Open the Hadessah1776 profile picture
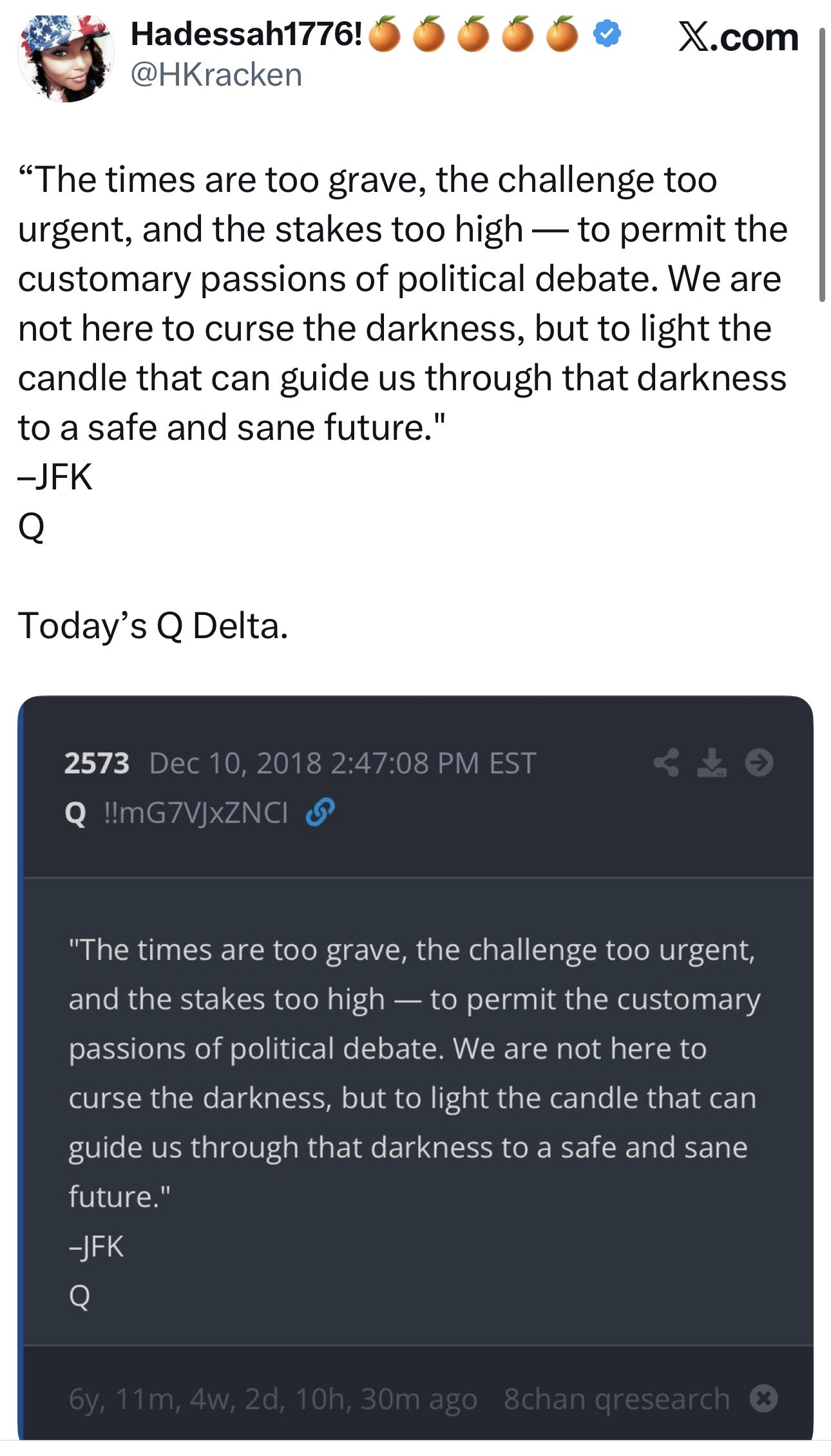 click(x=65, y=57)
